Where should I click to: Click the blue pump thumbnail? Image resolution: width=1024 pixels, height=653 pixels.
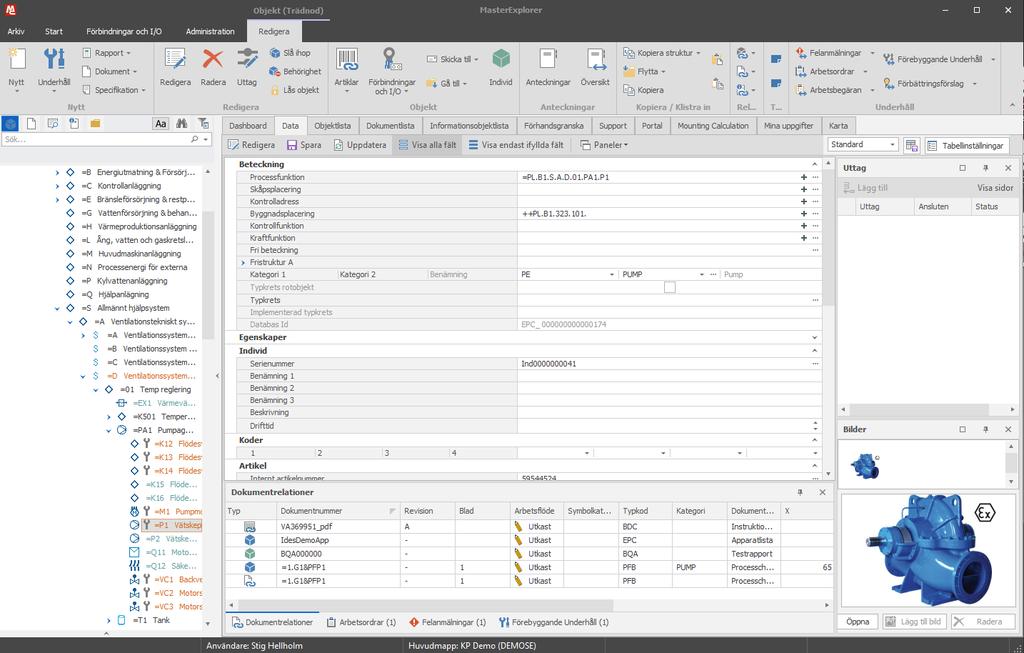[x=865, y=466]
